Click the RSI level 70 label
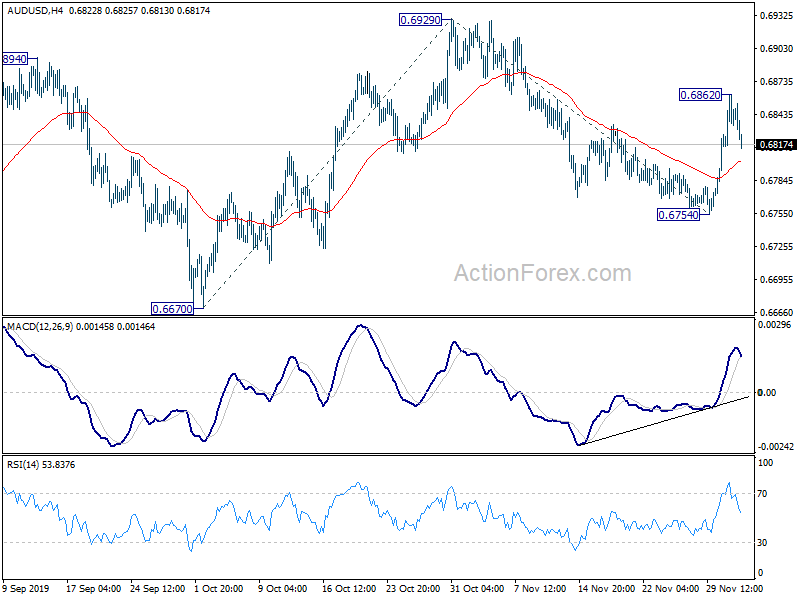Screen dimensions: 800x600 (x=762, y=494)
